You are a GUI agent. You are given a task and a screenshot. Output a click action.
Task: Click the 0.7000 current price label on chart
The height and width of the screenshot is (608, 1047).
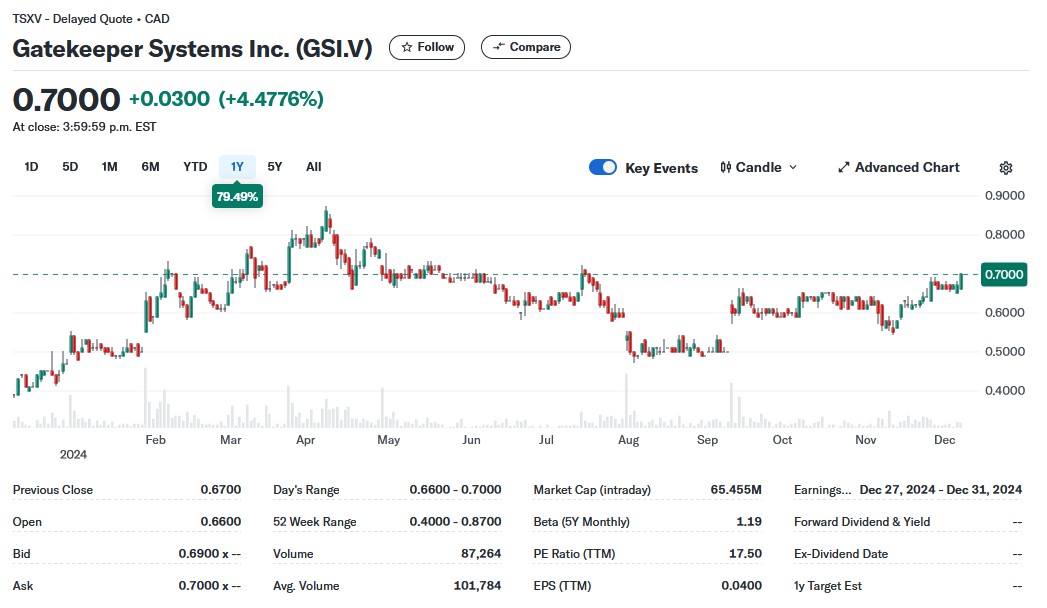[x=1004, y=274]
